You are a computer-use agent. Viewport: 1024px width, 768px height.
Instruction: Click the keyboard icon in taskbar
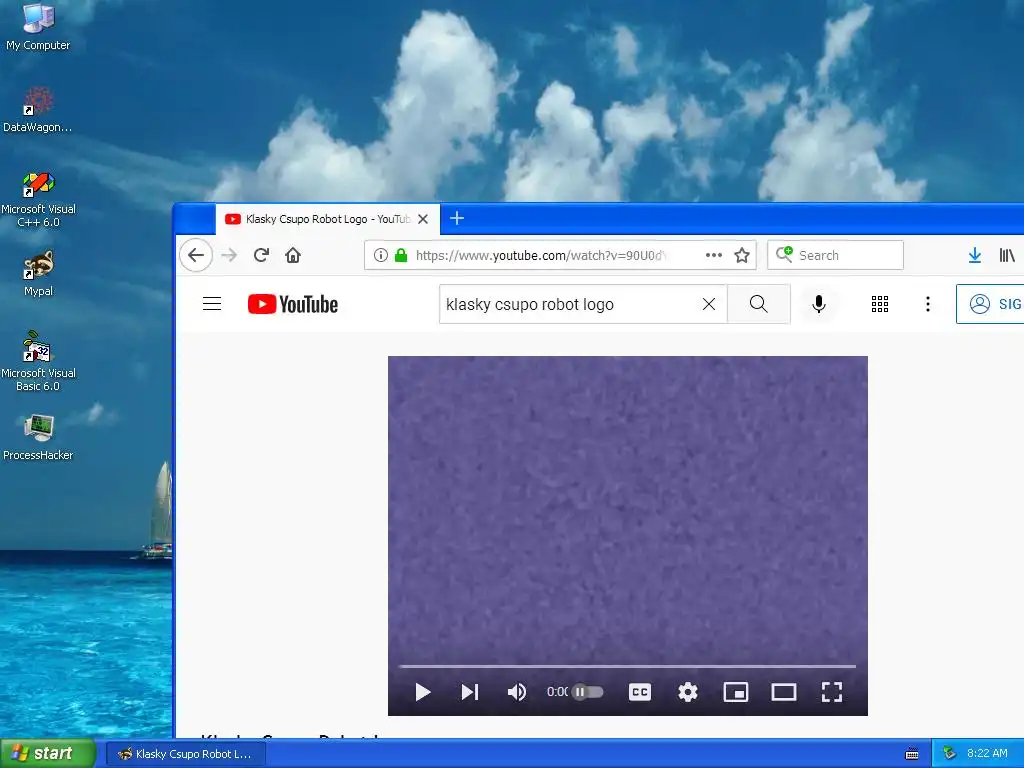(912, 754)
